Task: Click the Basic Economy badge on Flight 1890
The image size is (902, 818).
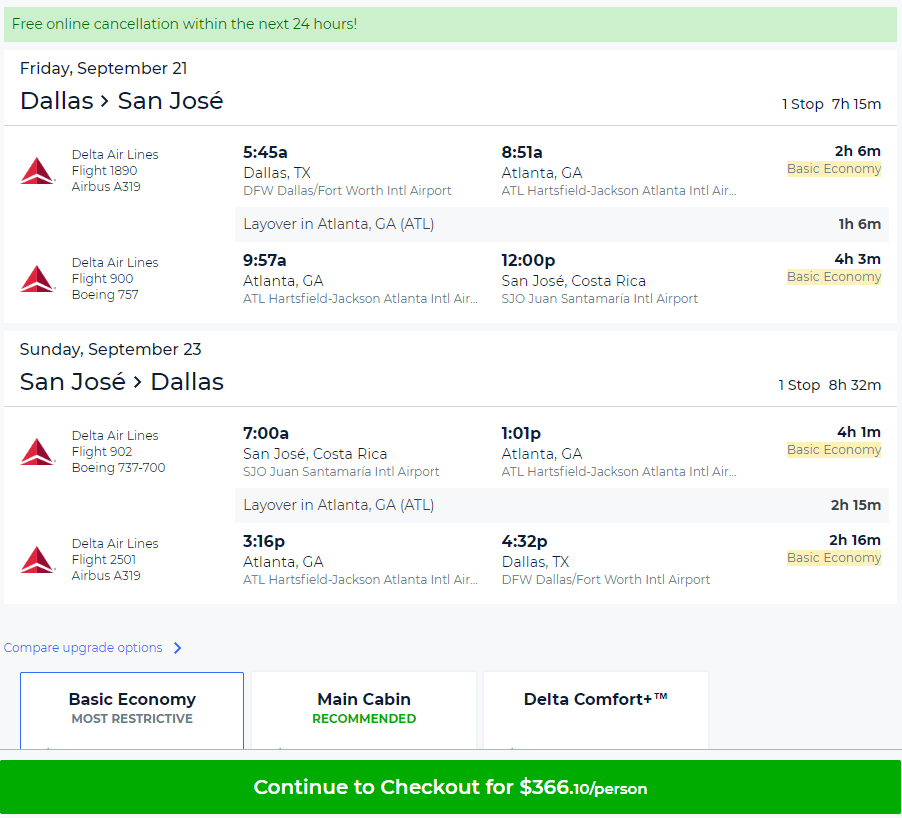Action: coord(834,168)
